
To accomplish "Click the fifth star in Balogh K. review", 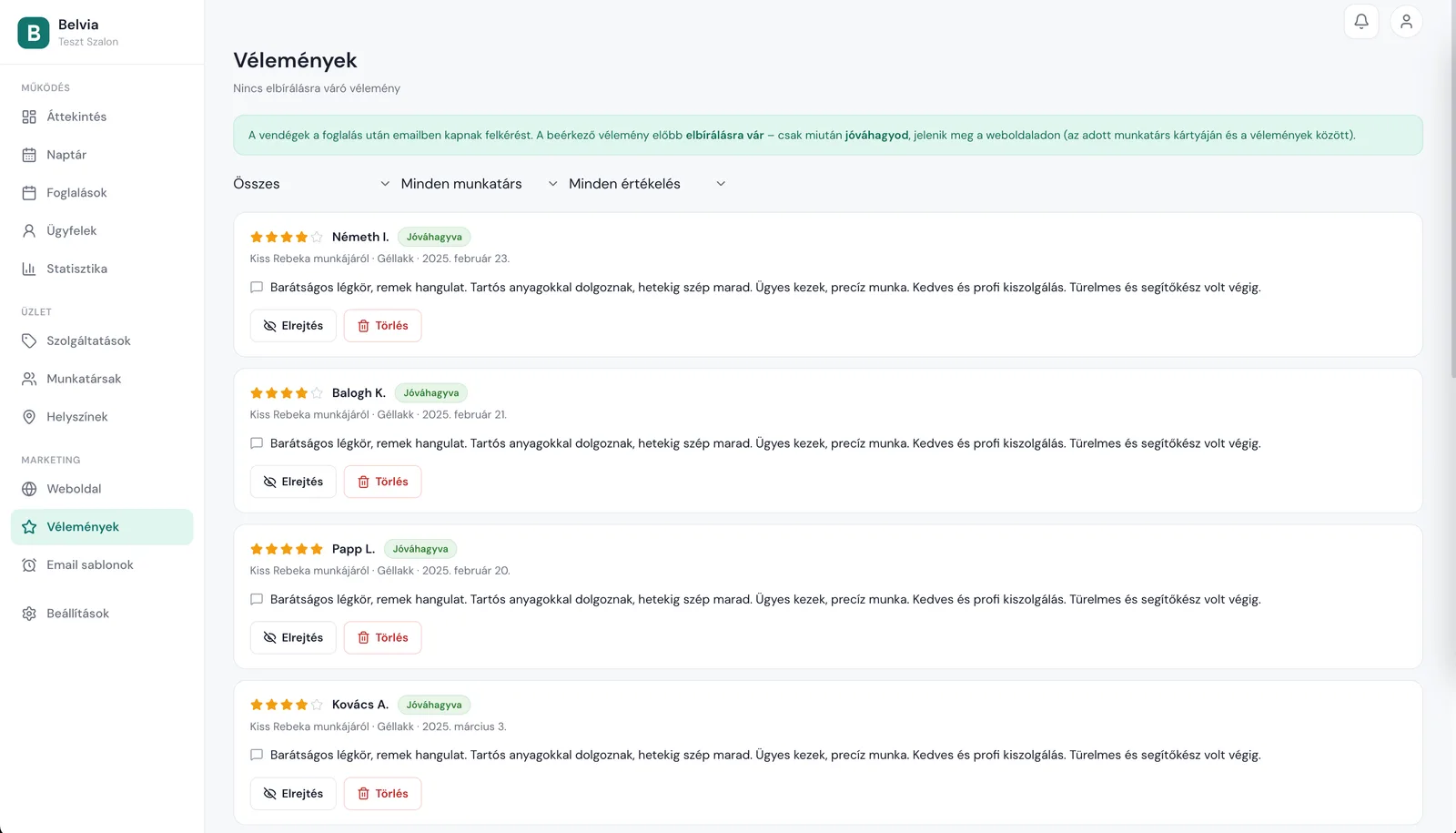I will coord(317,393).
